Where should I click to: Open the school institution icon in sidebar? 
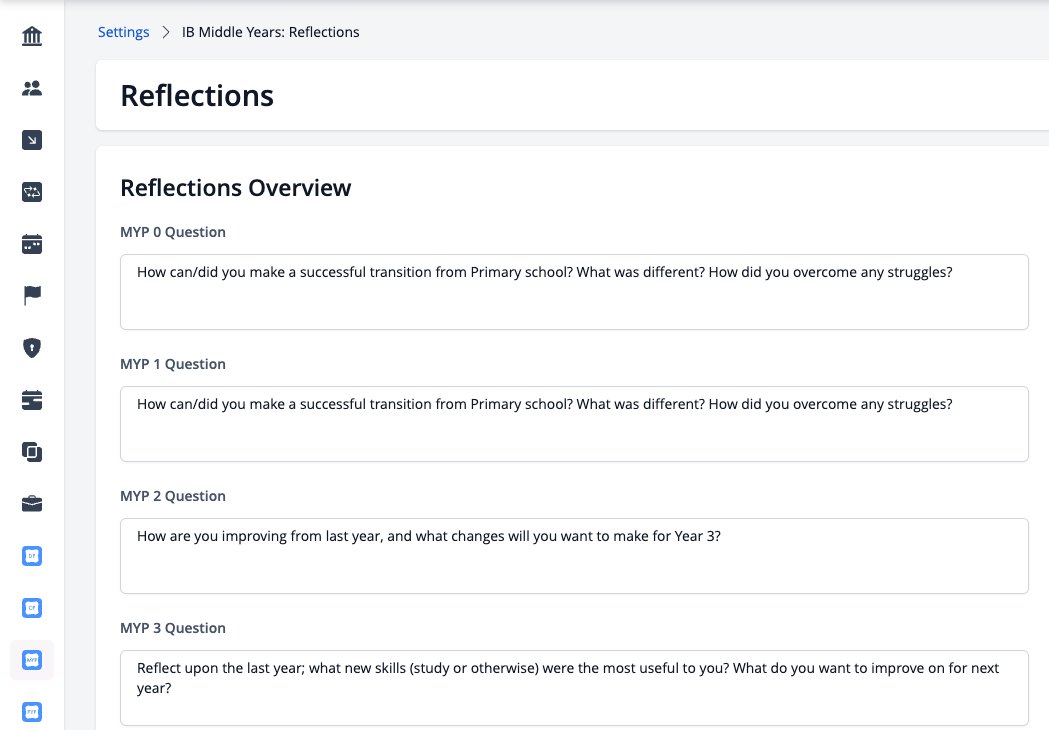31,35
